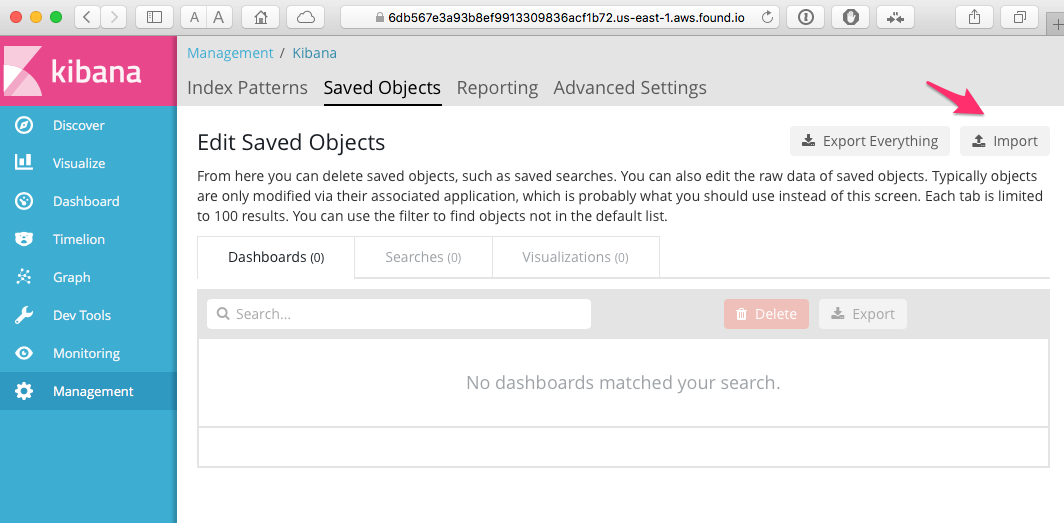Select the Searches (0) tab
The width and height of the screenshot is (1064, 523).
click(x=423, y=257)
